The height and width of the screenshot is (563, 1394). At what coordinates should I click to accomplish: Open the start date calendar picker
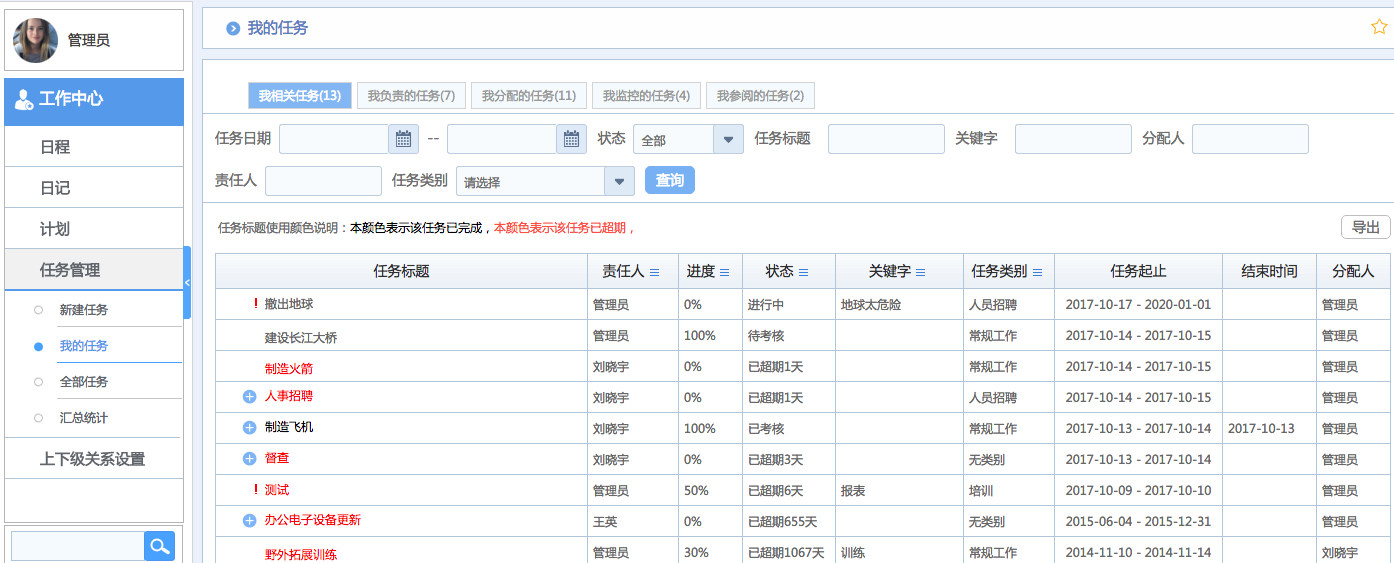click(403, 139)
